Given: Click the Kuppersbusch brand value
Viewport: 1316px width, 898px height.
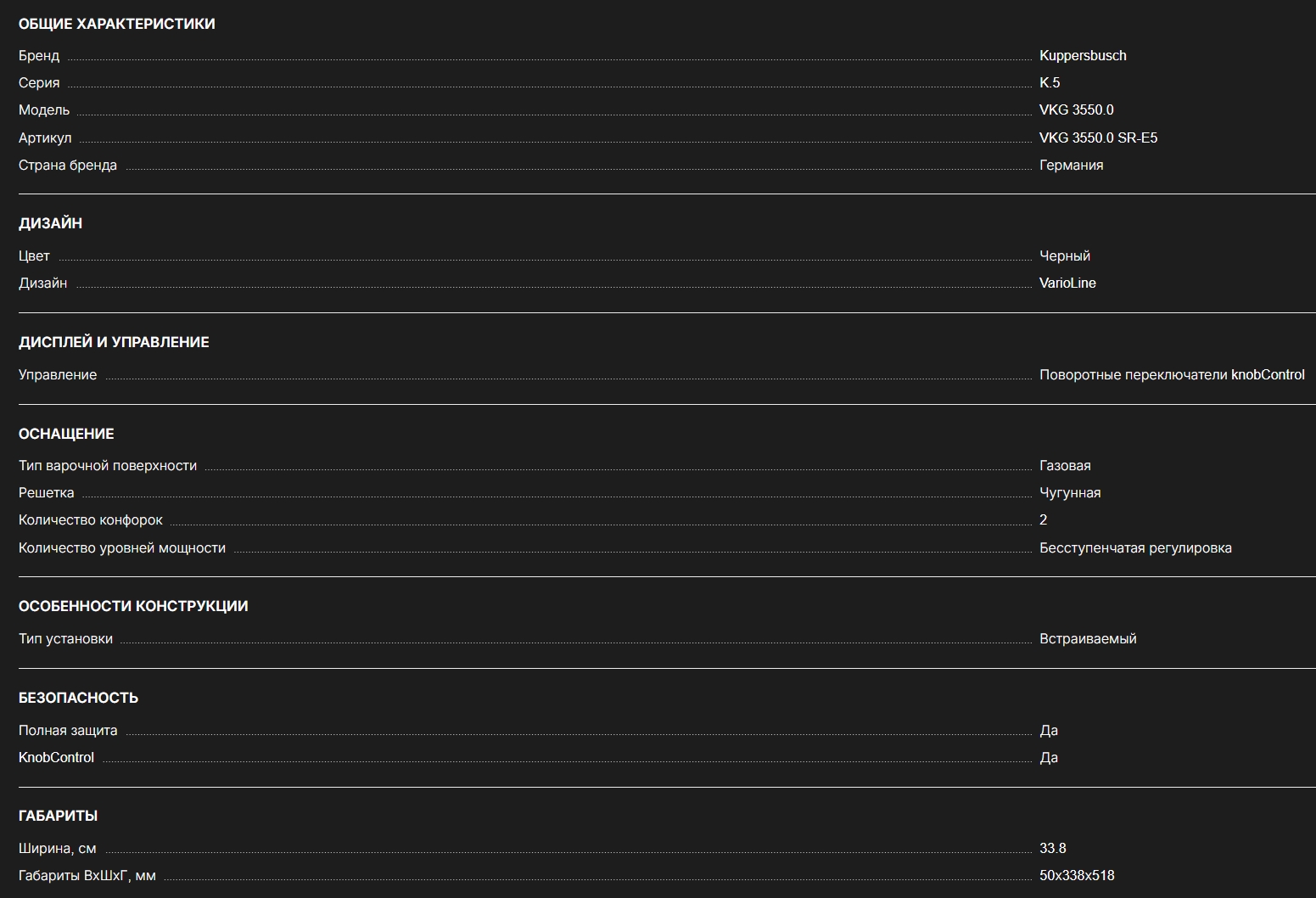Looking at the screenshot, I should point(1083,55).
